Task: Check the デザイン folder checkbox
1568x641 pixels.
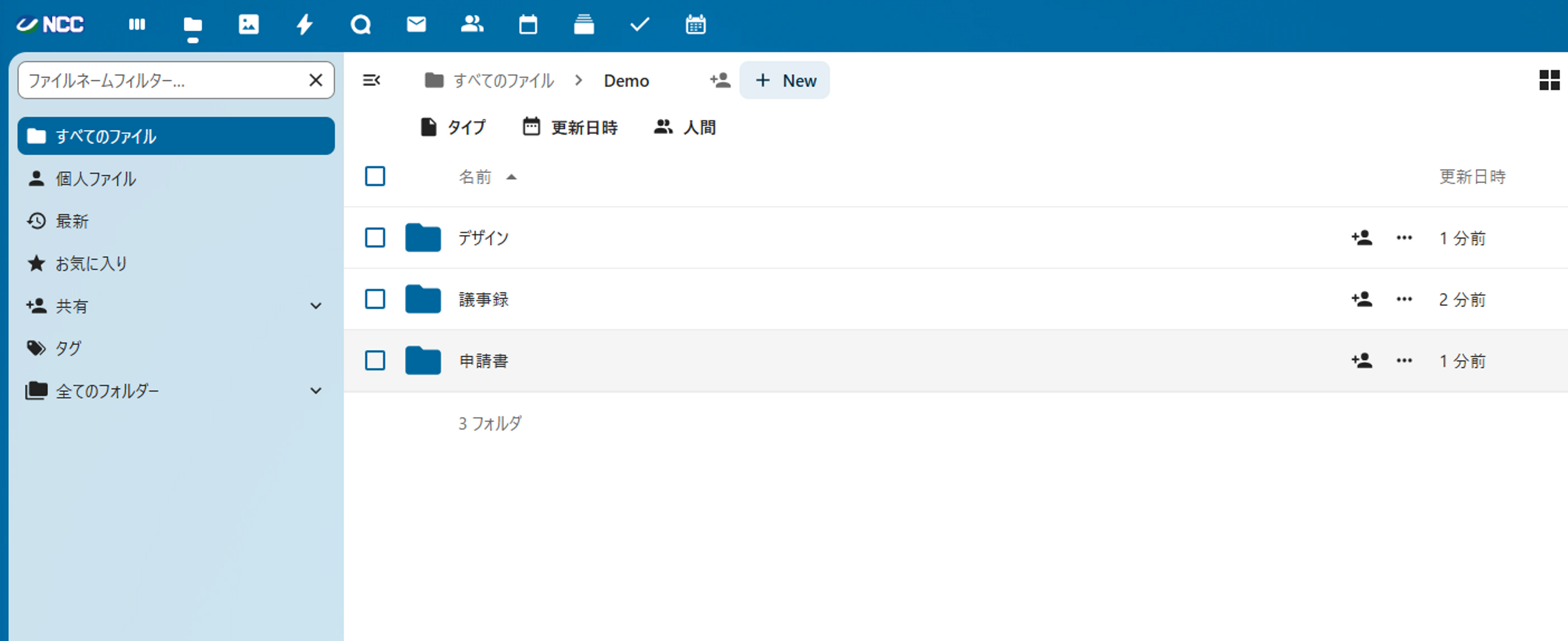Action: (375, 238)
